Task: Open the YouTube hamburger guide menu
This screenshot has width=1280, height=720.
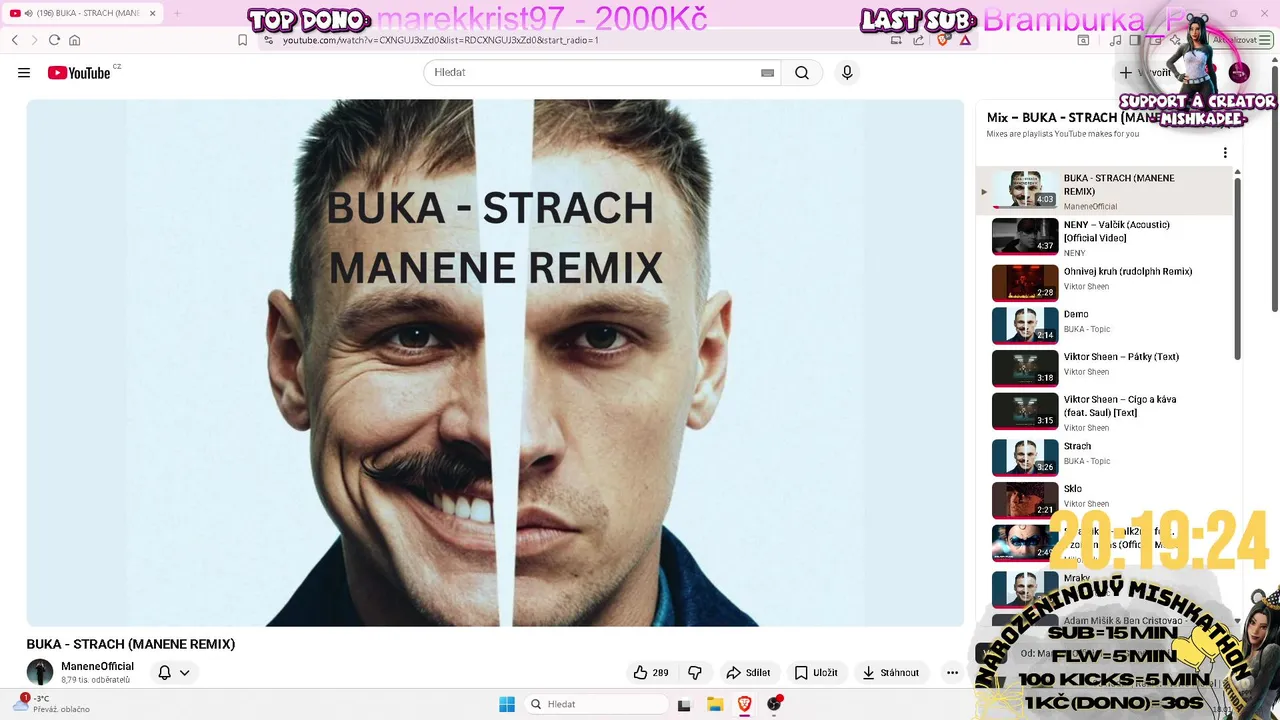Action: point(24,73)
